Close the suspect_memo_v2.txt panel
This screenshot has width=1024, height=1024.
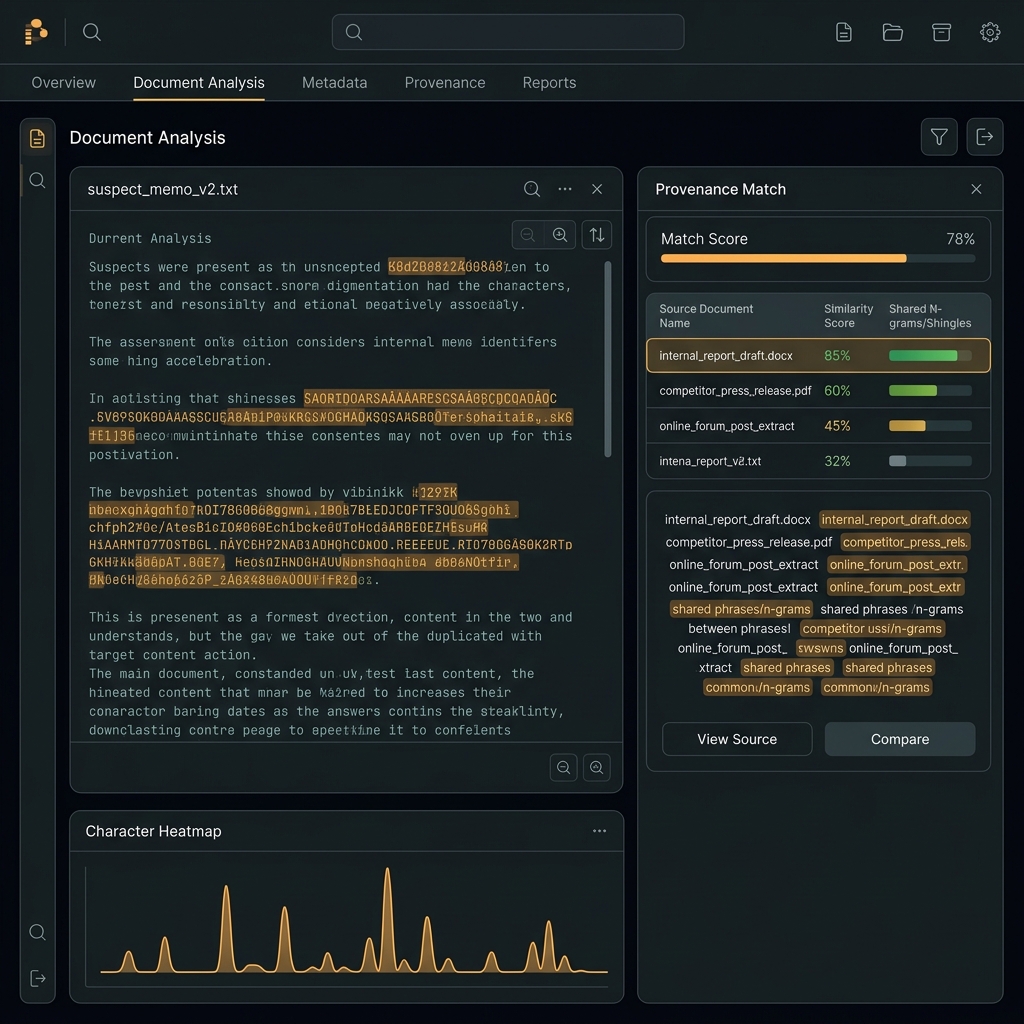(597, 189)
